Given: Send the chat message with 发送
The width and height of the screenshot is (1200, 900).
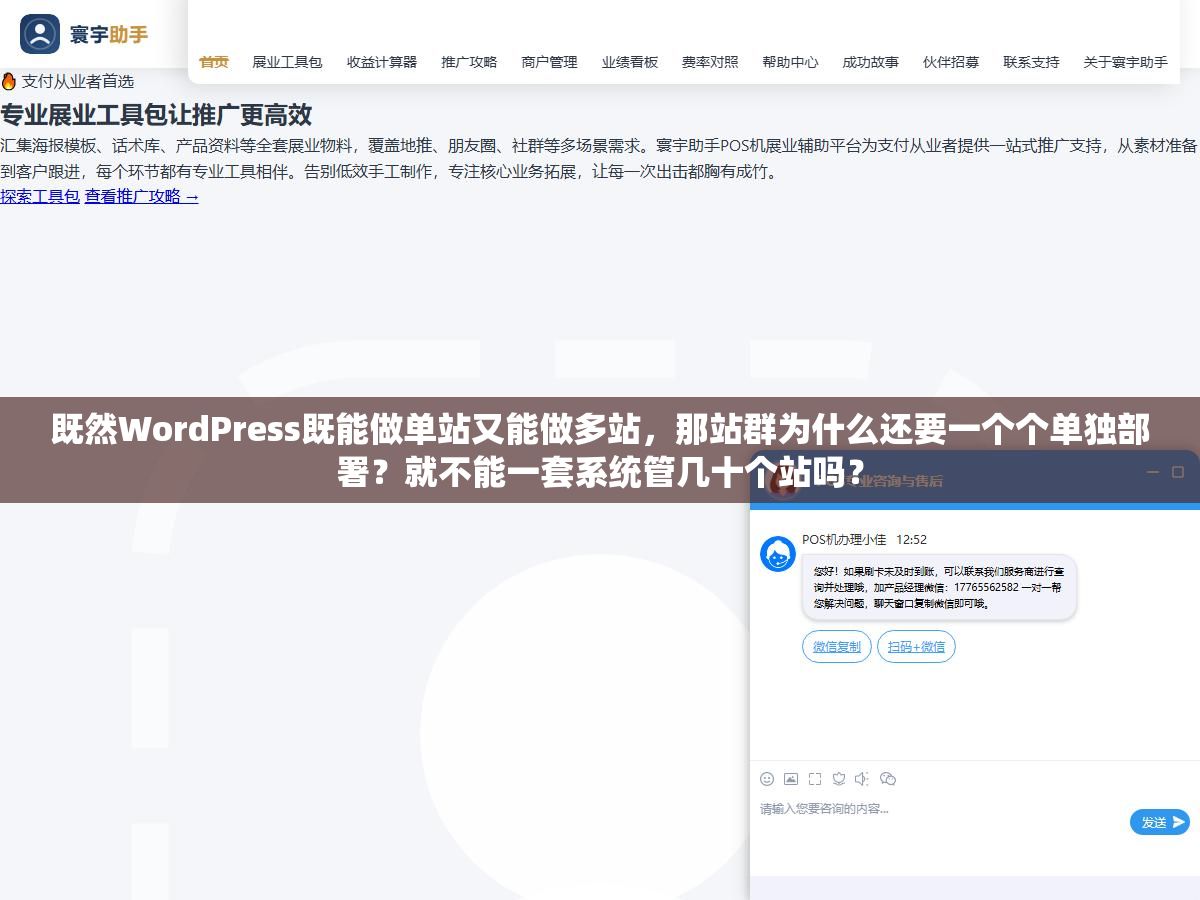Looking at the screenshot, I should [1160, 822].
